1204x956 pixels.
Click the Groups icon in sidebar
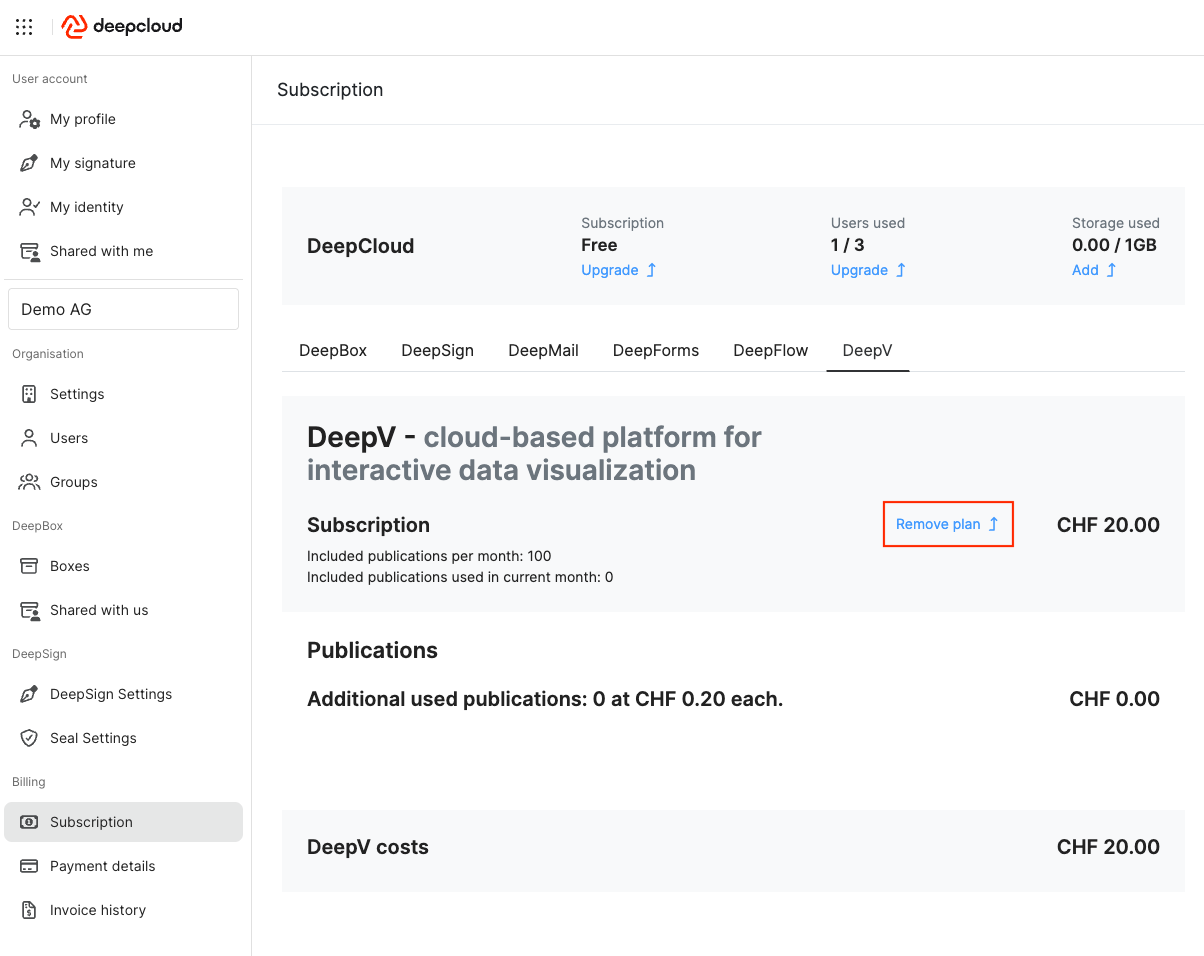[x=30, y=482]
